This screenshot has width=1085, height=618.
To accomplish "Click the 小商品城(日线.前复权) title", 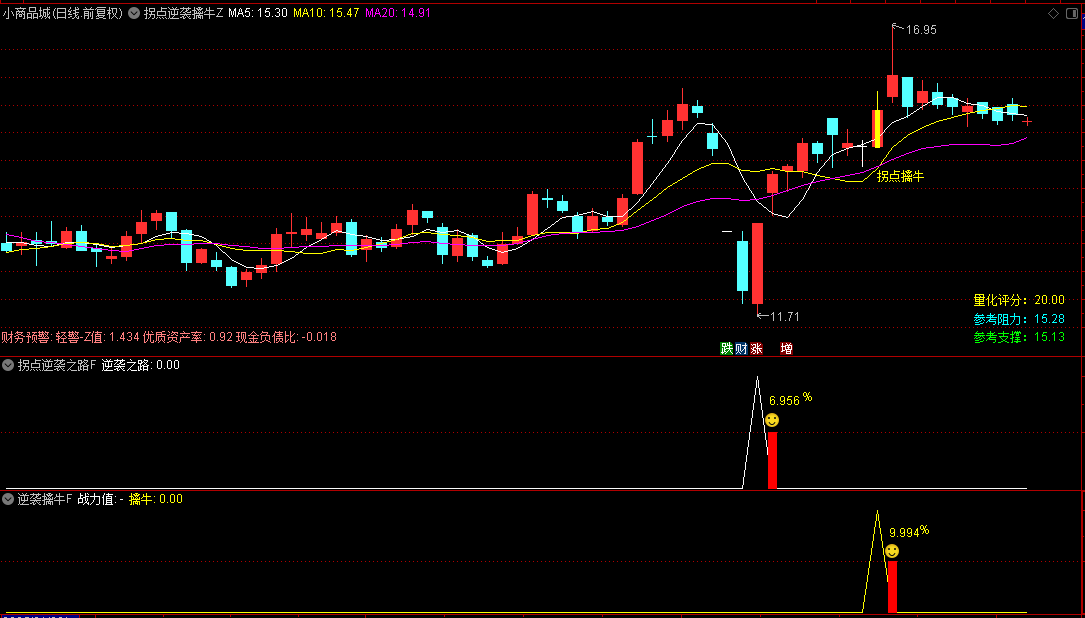I will click(63, 12).
